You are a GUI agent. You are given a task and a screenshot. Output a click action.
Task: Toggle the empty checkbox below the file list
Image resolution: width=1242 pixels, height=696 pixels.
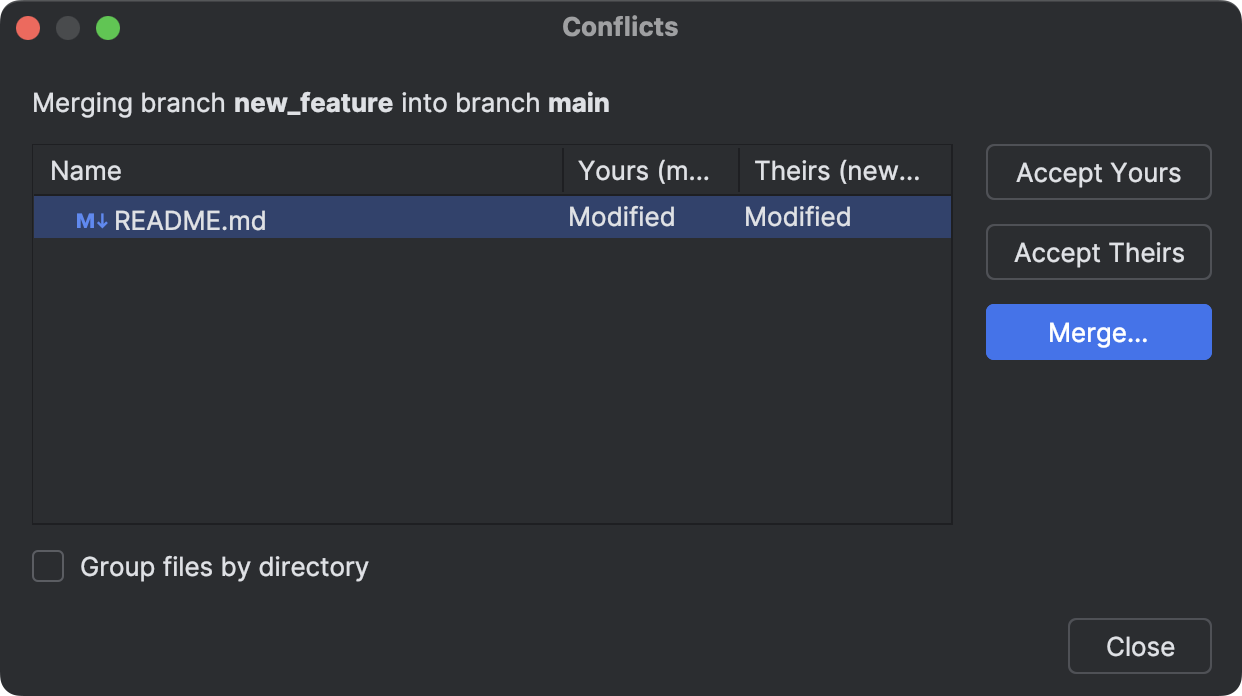click(47, 566)
